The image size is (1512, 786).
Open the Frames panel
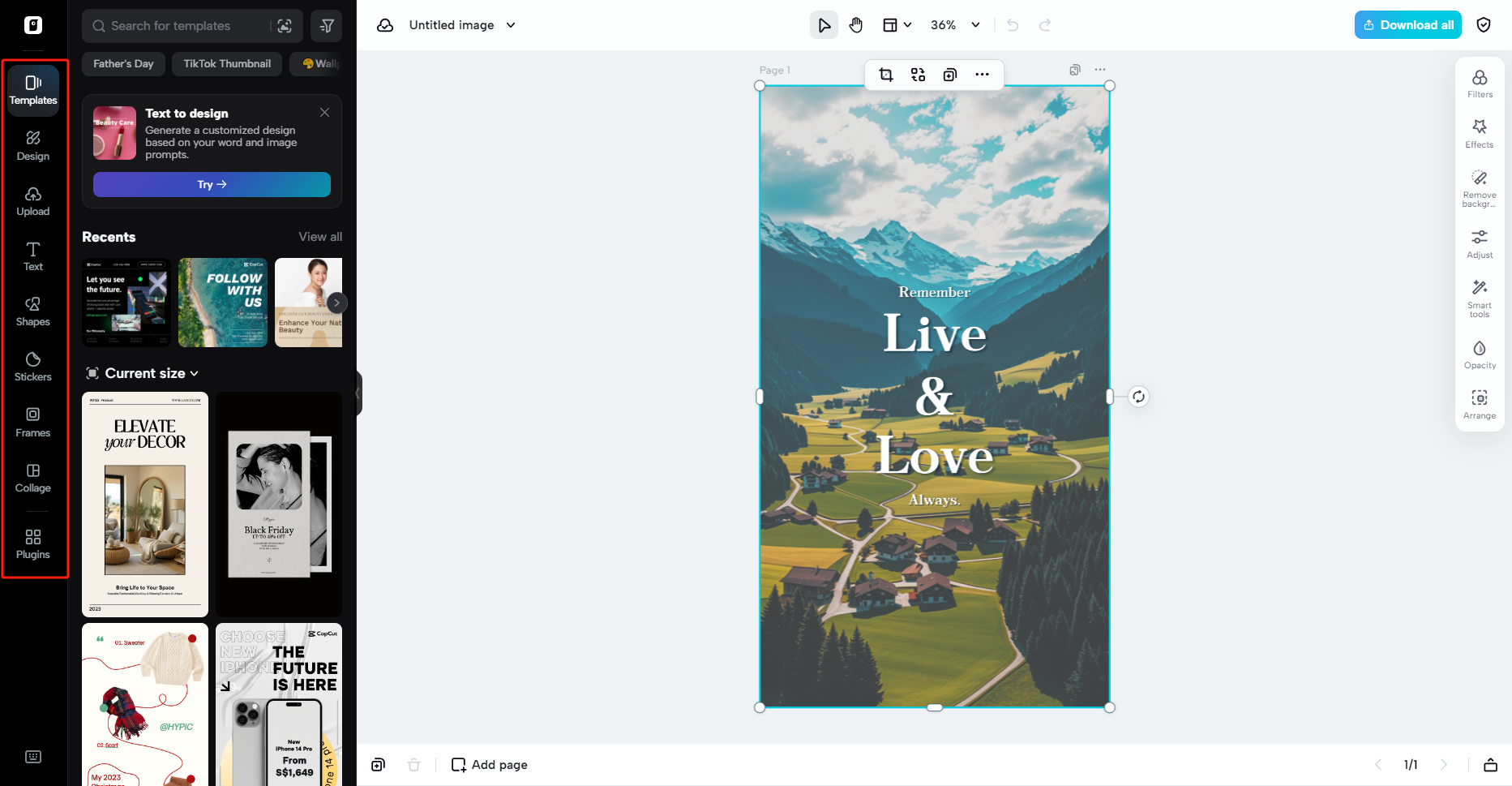33,422
